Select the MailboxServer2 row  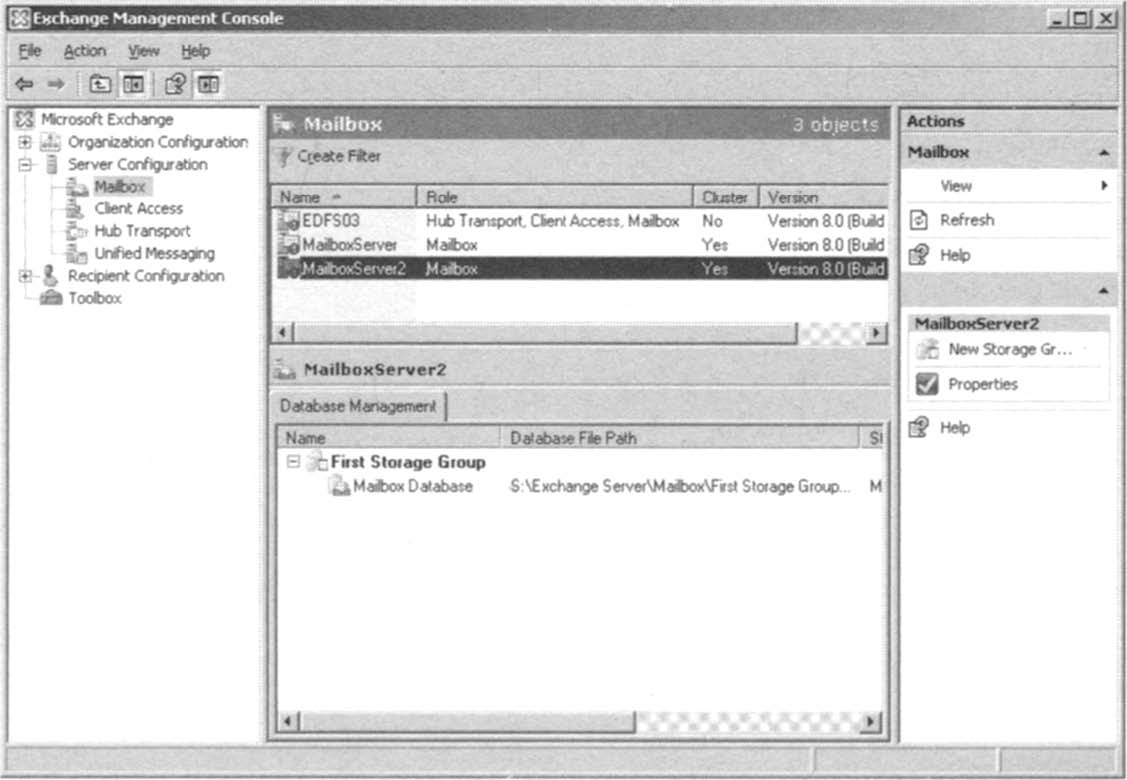(x=581, y=269)
